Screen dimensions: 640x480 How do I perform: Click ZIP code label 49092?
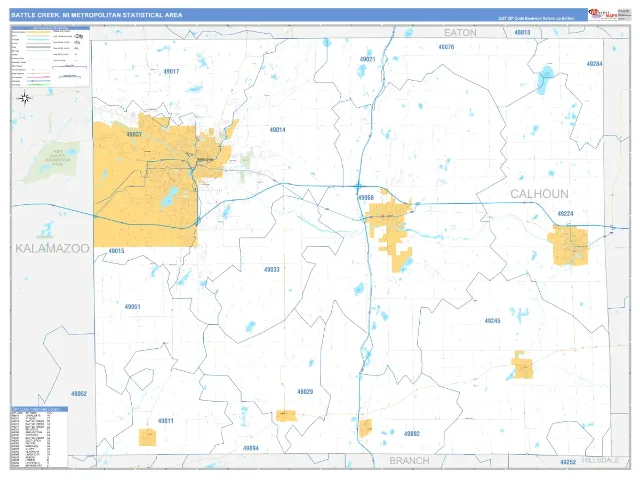tap(412, 434)
